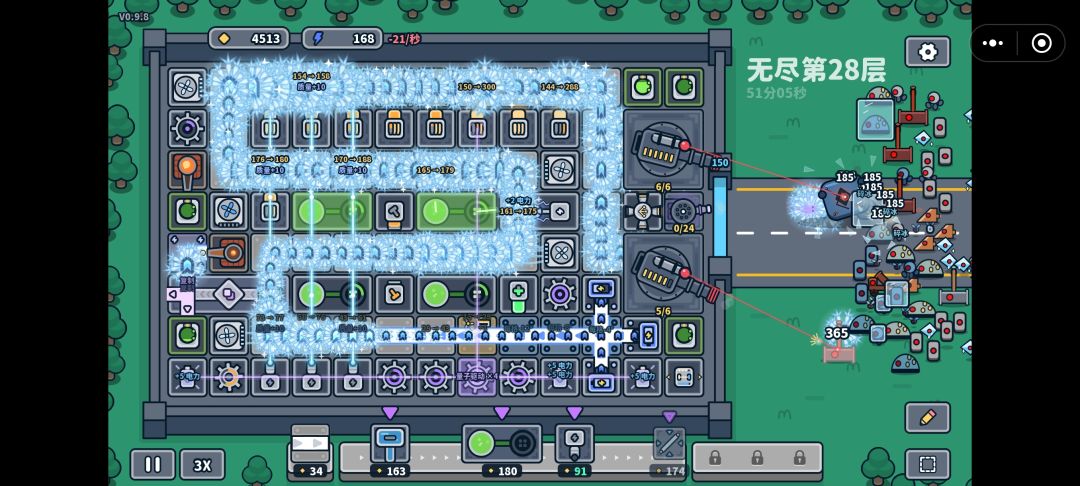The height and width of the screenshot is (486, 1080).
Task: Select the green bomb tile beside the blue fan
Action: [x=187, y=211]
